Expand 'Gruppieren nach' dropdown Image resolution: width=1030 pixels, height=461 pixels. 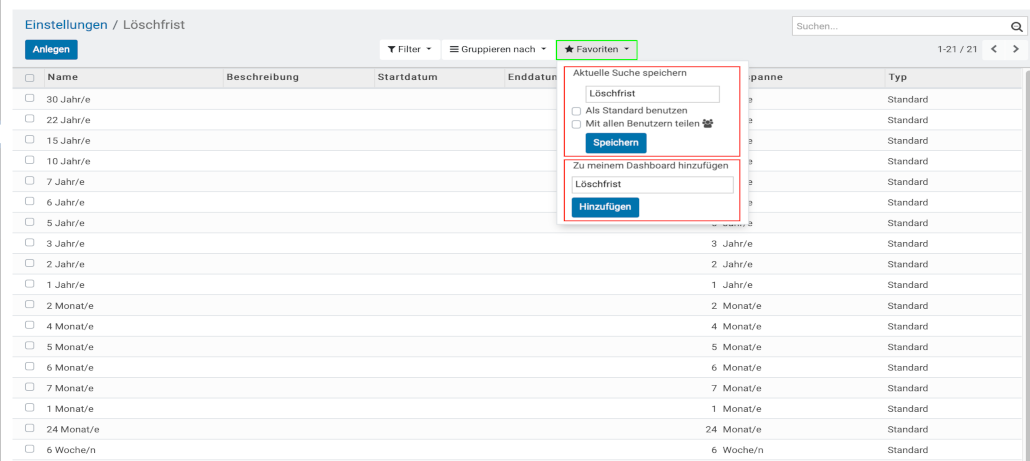(x=497, y=49)
